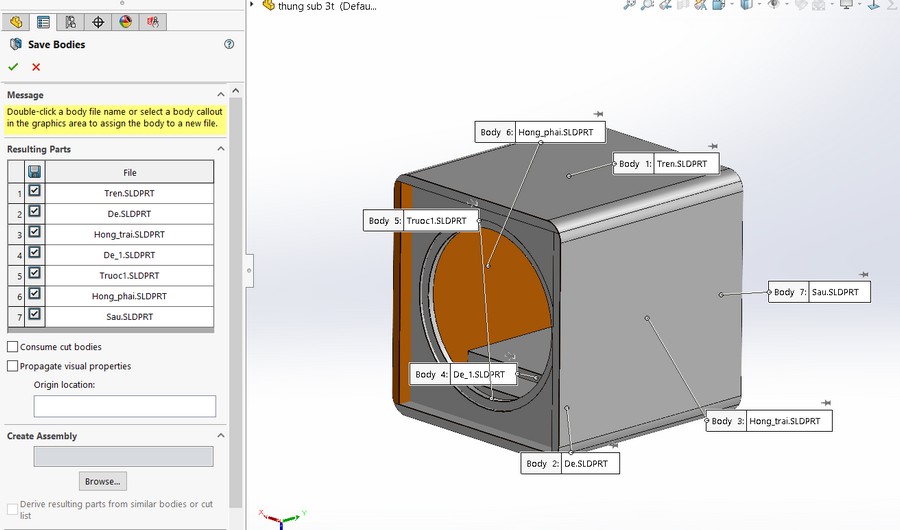This screenshot has height=530, width=900.
Task: Uncheck save box for De.SLDPRT row
Action: click(34, 211)
